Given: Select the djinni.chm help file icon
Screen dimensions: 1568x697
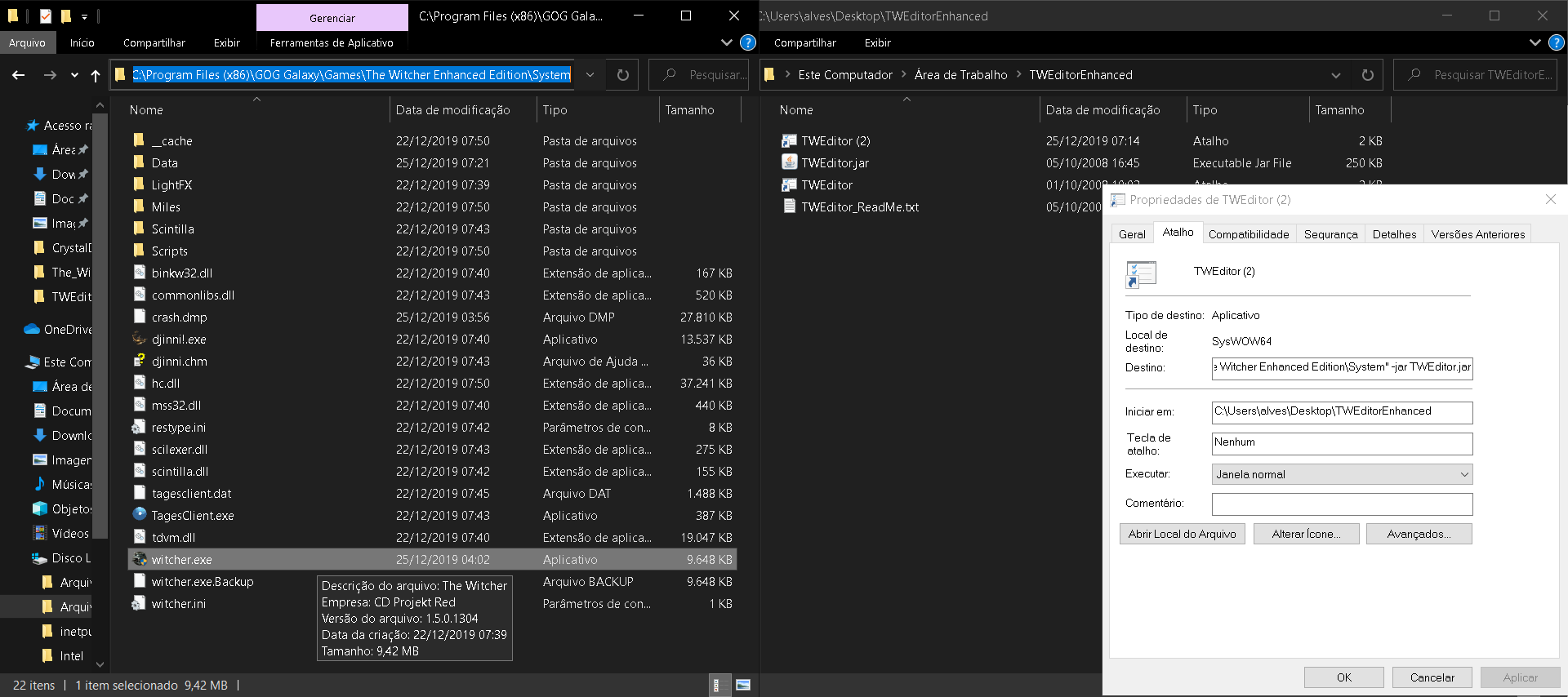Looking at the screenshot, I should [x=140, y=362].
